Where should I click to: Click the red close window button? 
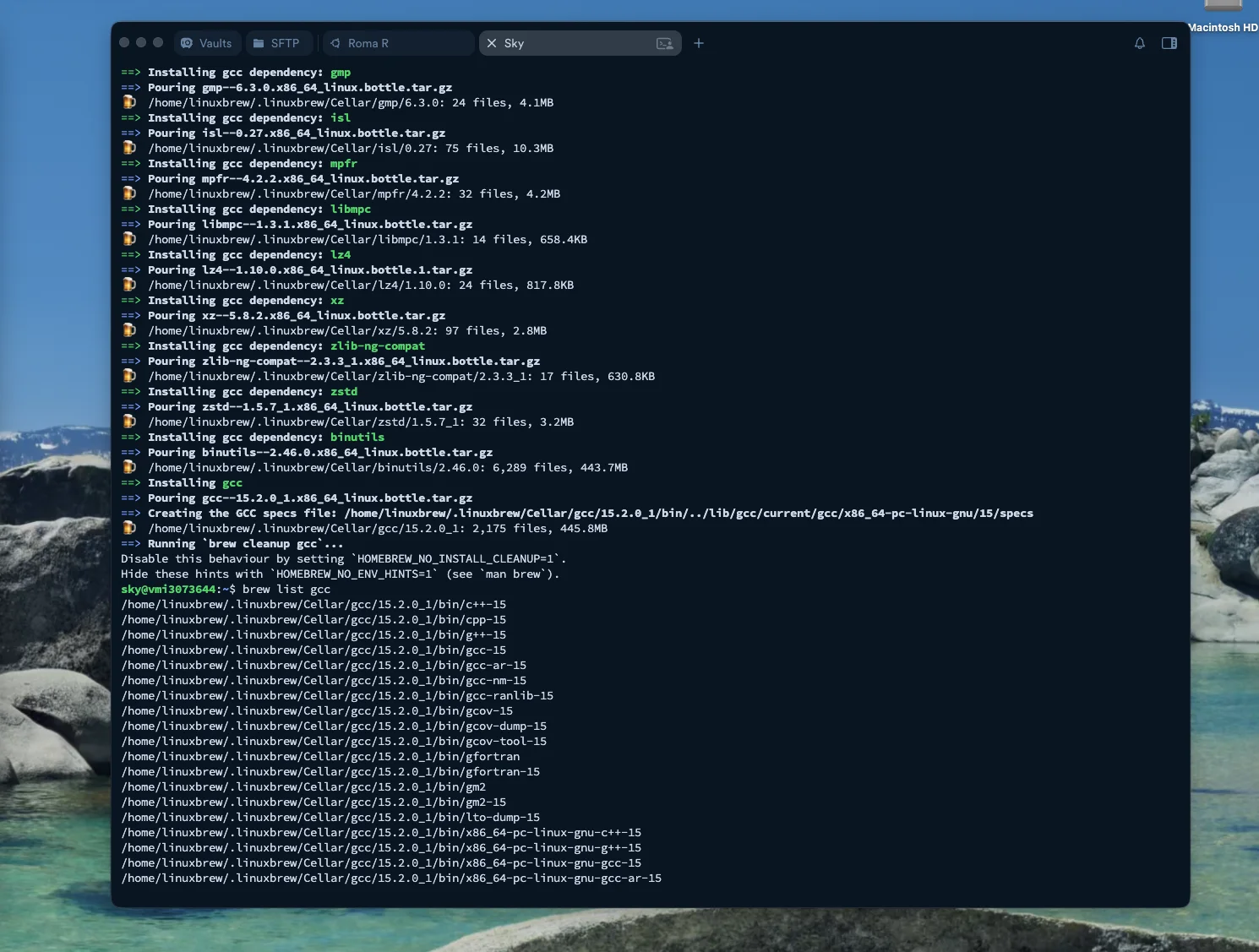pos(124,42)
